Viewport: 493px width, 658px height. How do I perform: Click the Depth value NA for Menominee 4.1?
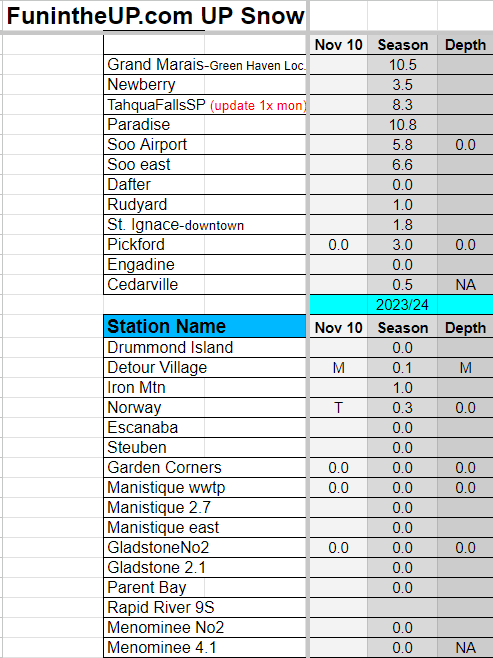[x=465, y=648]
